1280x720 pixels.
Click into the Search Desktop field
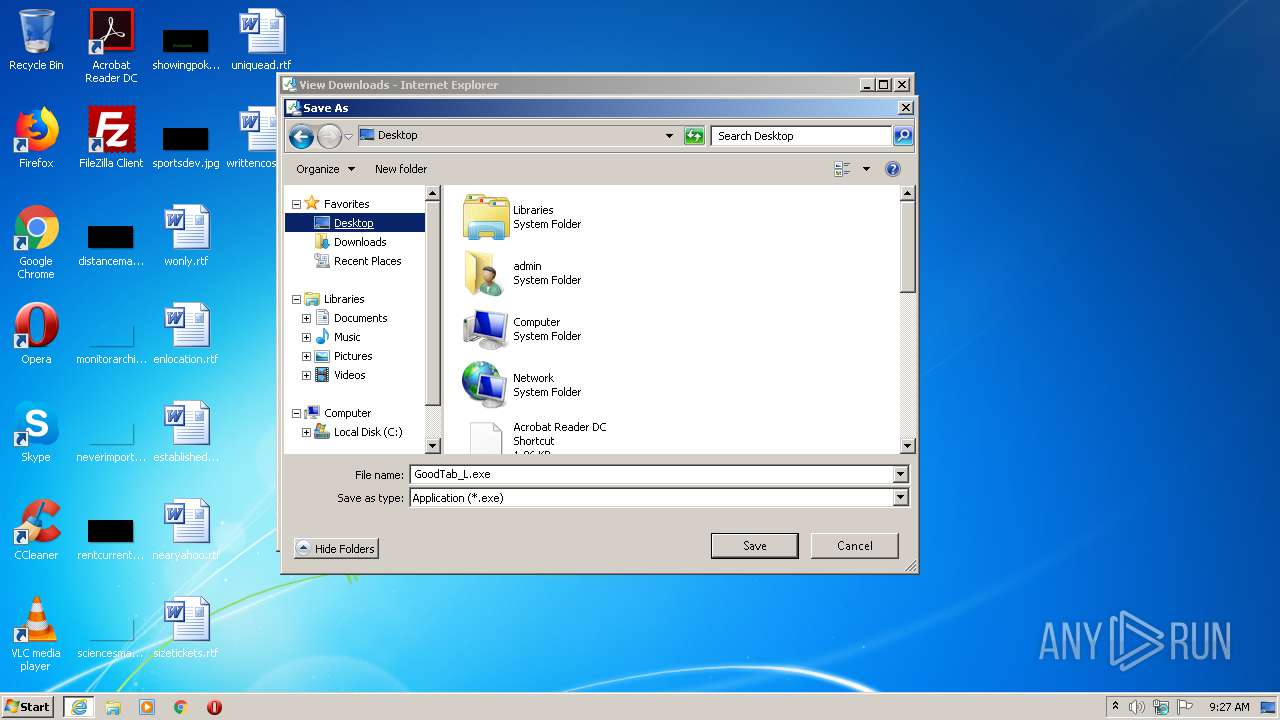point(802,136)
